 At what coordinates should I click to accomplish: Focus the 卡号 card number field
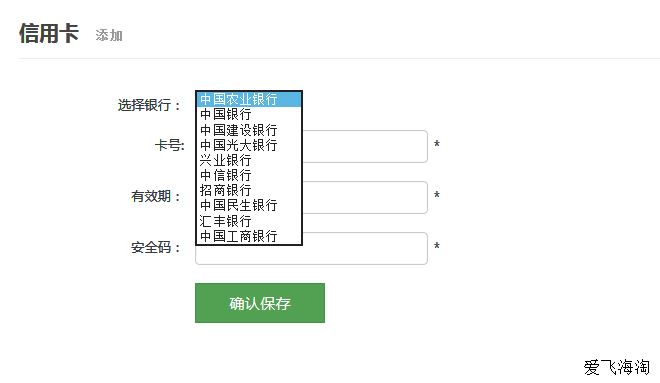coord(365,146)
